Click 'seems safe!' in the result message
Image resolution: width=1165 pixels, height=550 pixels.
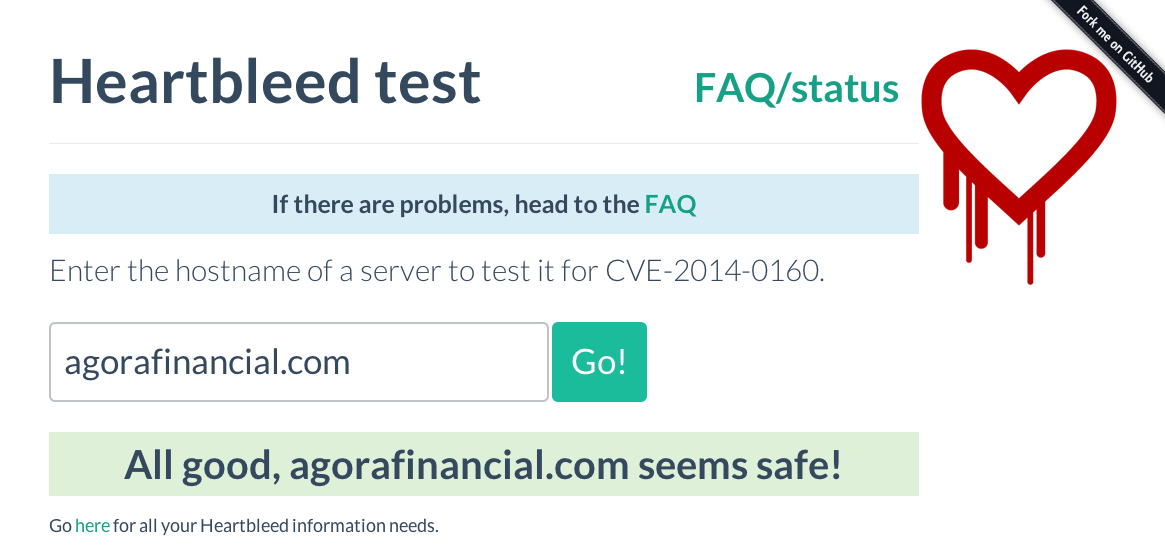739,464
